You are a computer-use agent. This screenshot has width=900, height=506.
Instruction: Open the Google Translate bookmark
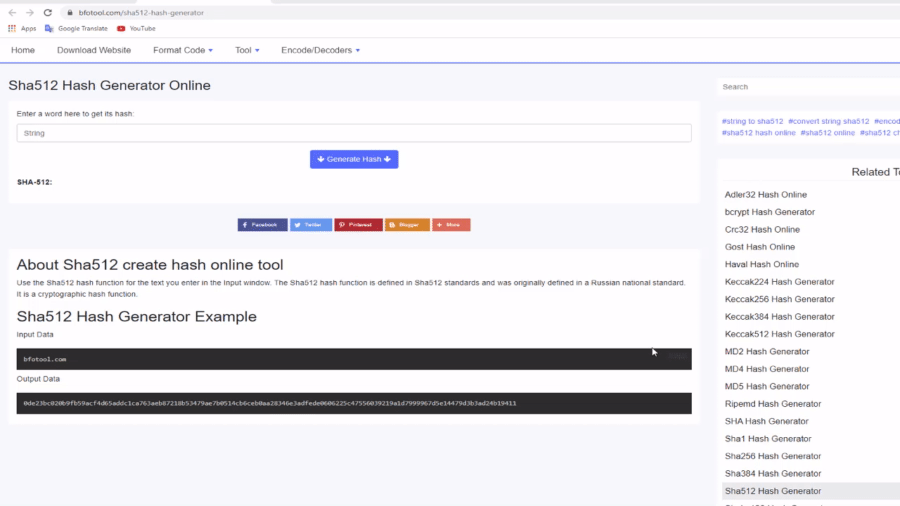pos(76,29)
